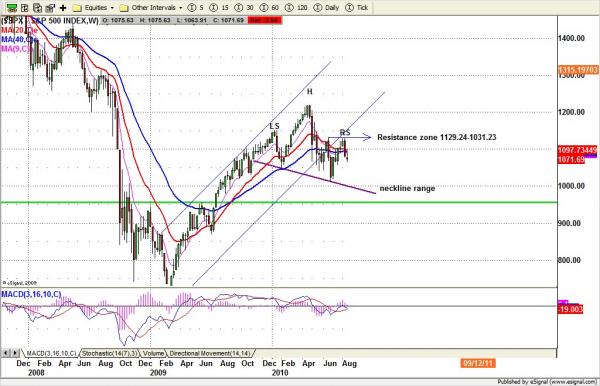This screenshot has width=600, height=386.
Task: Select the 15-minute interval button
Action: click(220, 8)
